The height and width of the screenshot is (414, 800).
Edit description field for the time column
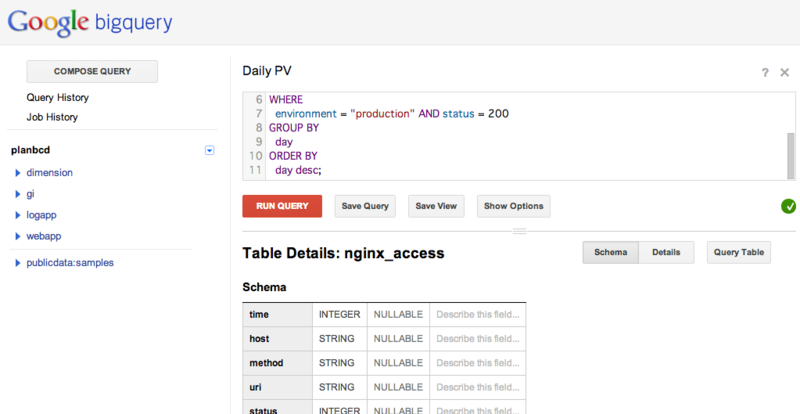coord(478,314)
